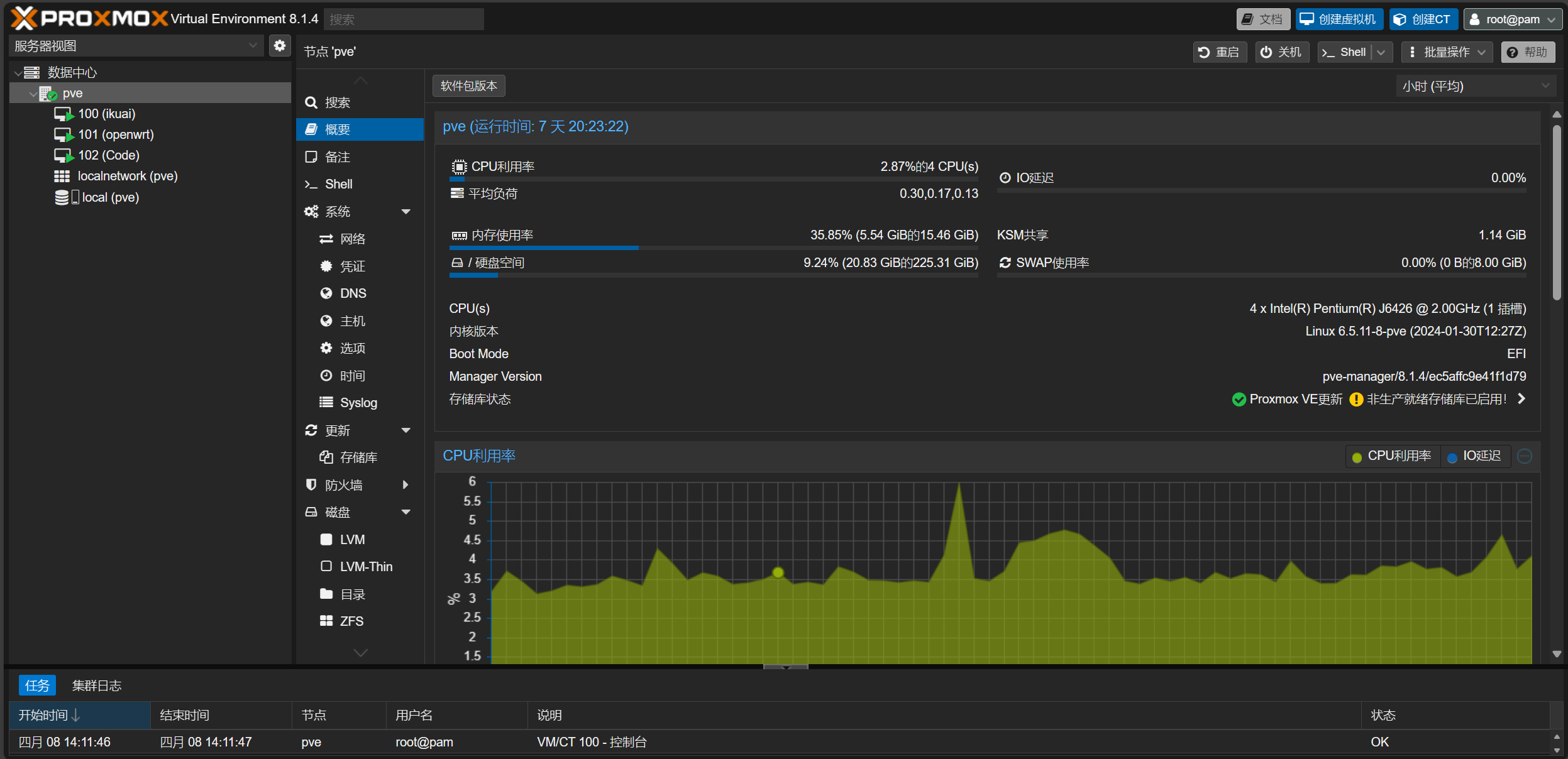The height and width of the screenshot is (759, 1568).
Task: Open the LVM-Thin disk entry
Action: tap(366, 567)
